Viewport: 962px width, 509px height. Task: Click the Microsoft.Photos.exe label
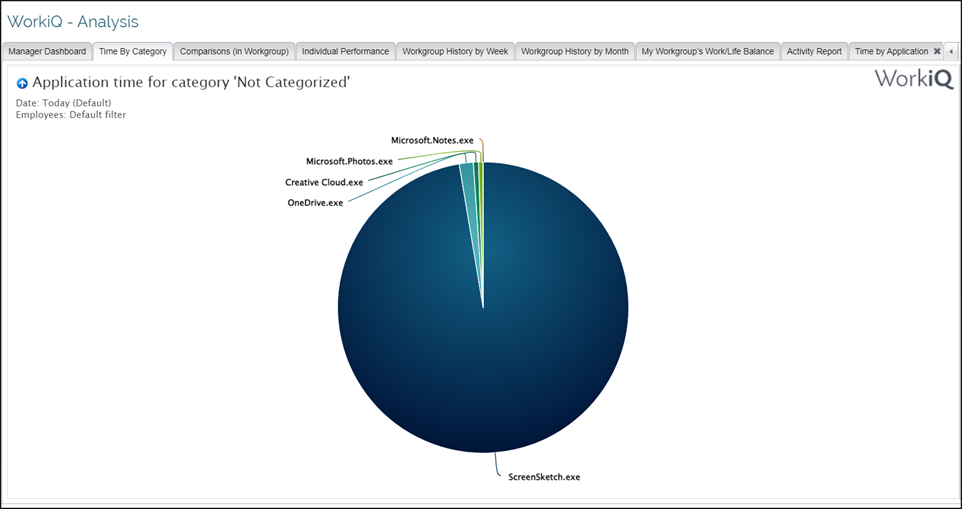(x=349, y=161)
